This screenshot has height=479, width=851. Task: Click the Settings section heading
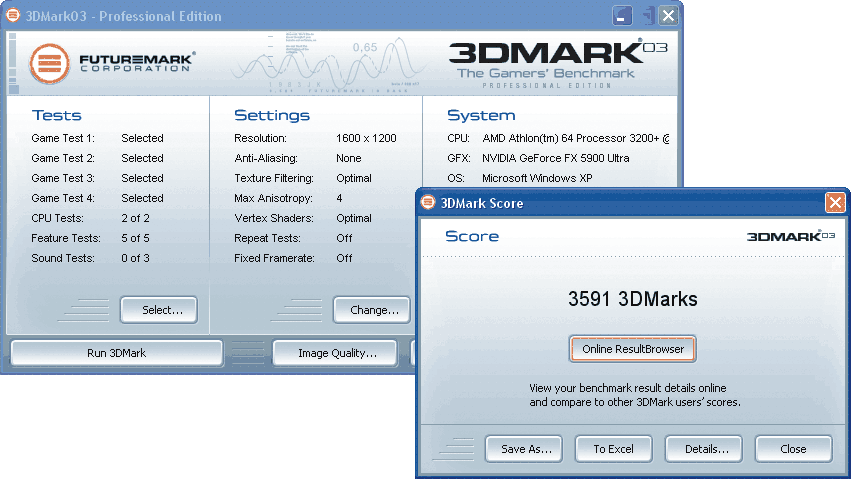[272, 115]
